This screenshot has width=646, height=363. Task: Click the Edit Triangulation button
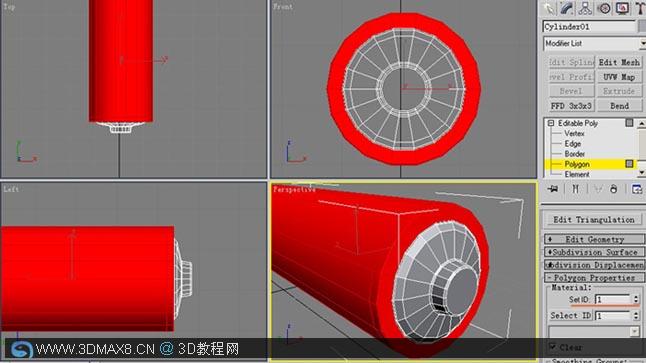point(594,220)
